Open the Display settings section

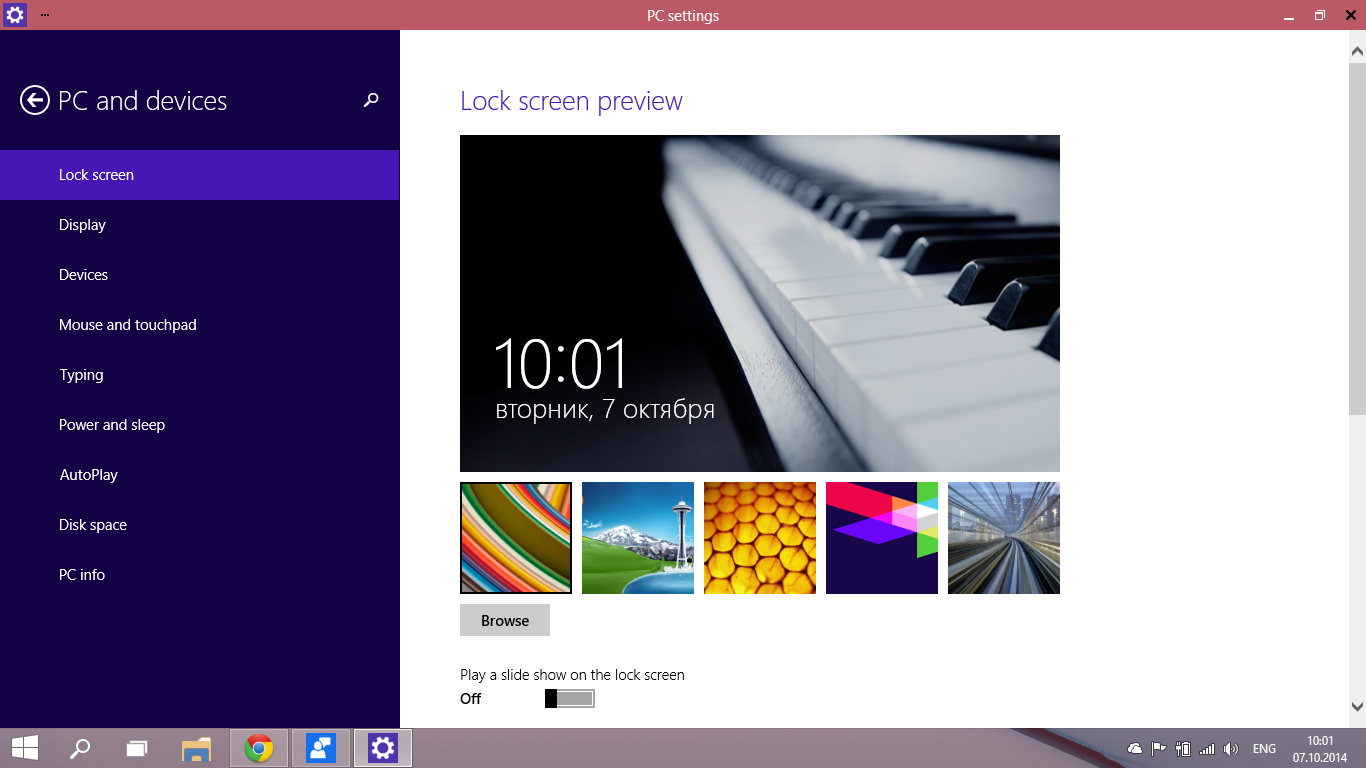point(82,225)
